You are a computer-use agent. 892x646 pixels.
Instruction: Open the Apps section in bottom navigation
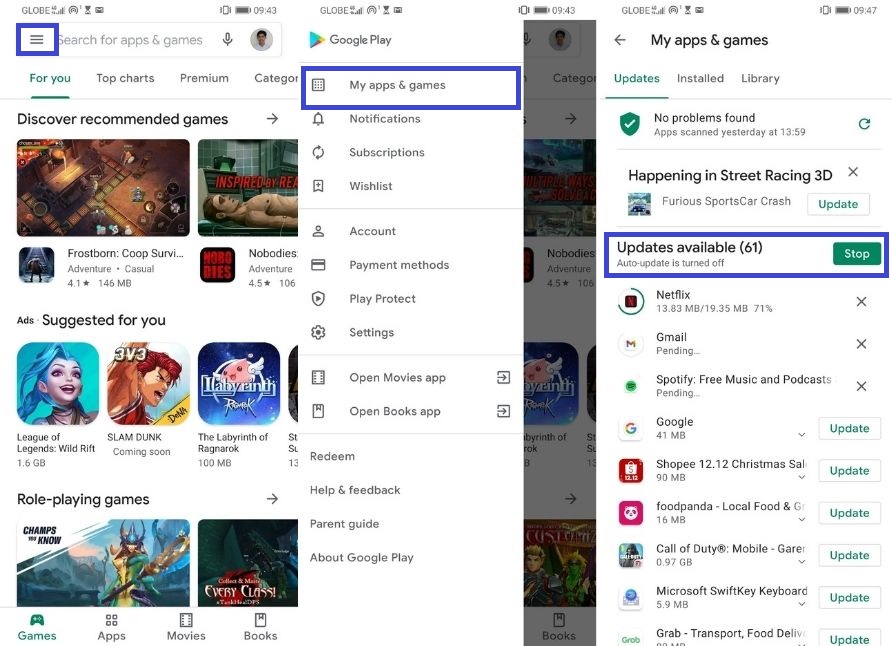click(x=111, y=627)
